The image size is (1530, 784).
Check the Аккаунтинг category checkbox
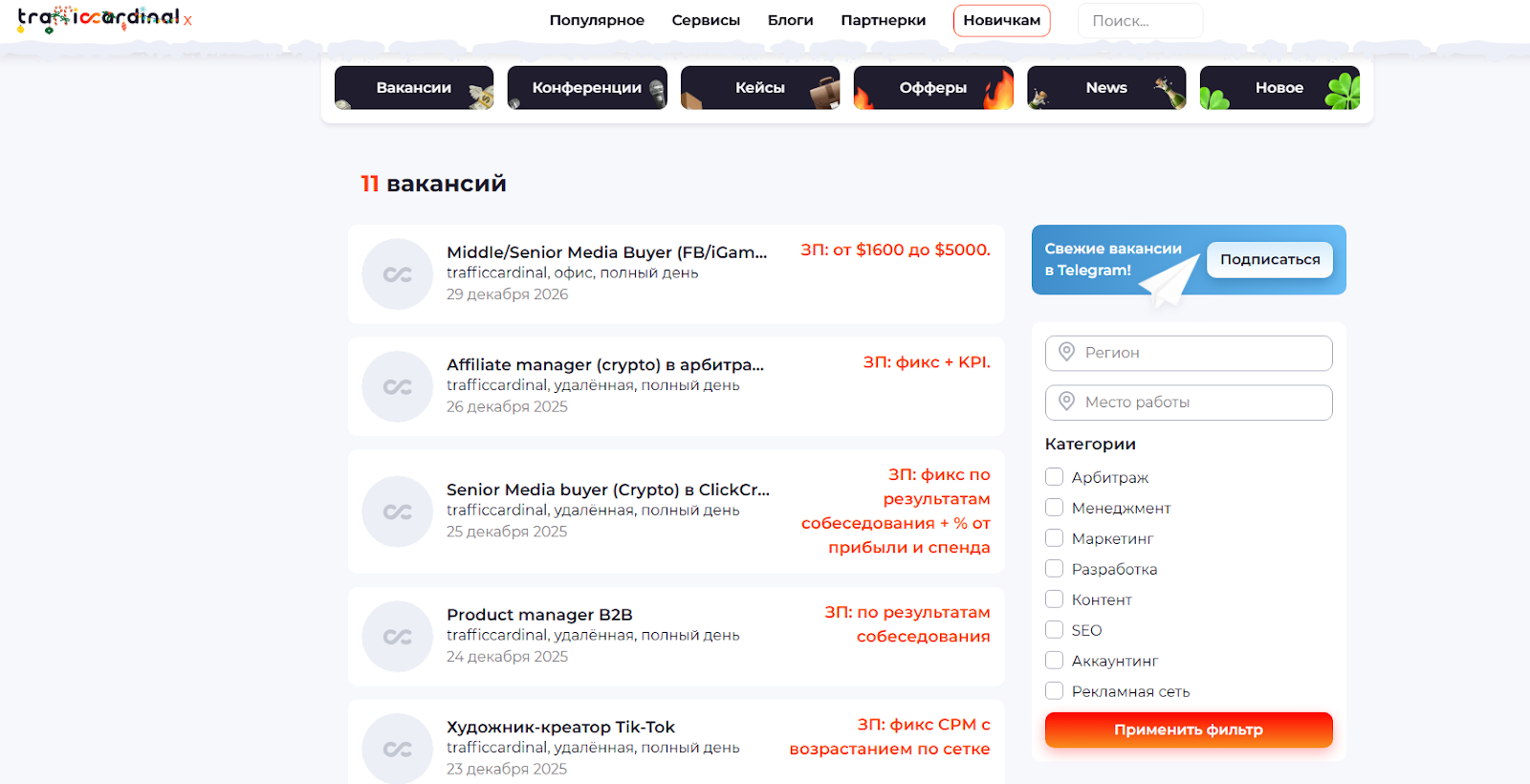click(x=1054, y=661)
